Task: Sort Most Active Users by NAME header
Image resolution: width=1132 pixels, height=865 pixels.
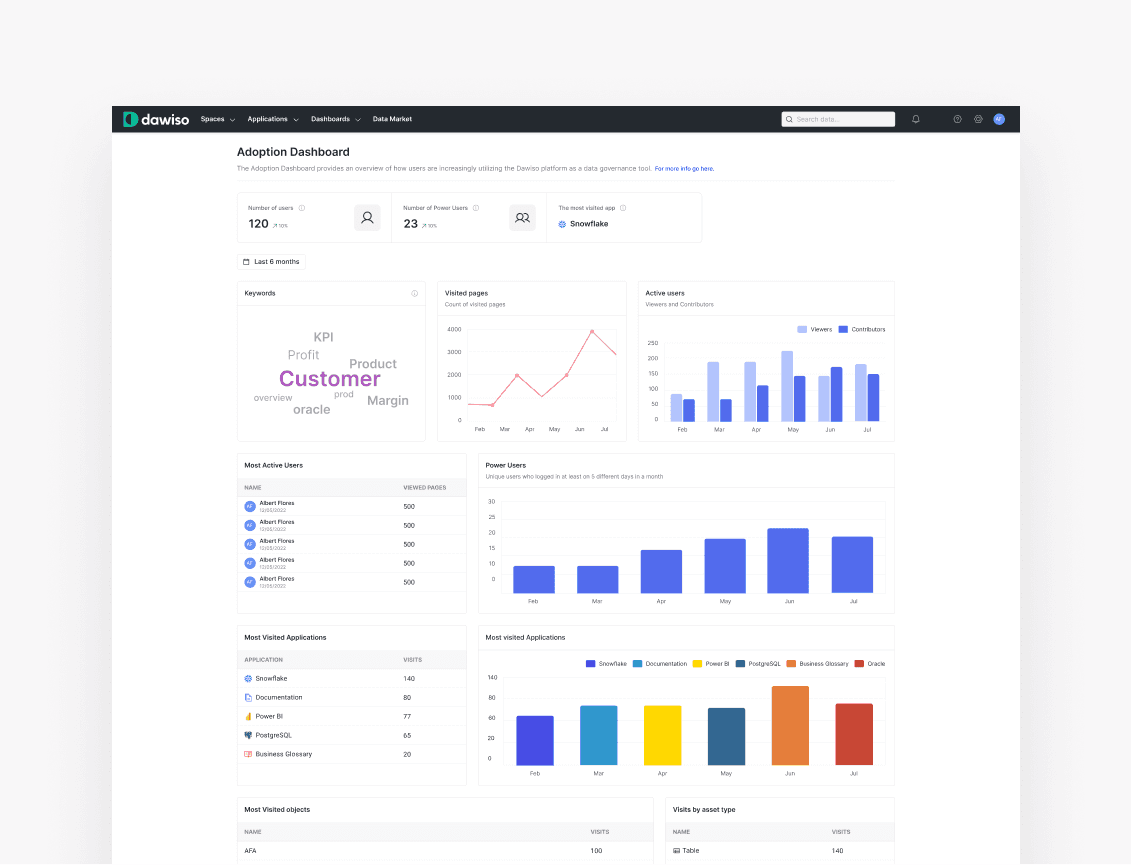Action: pyautogui.click(x=253, y=487)
